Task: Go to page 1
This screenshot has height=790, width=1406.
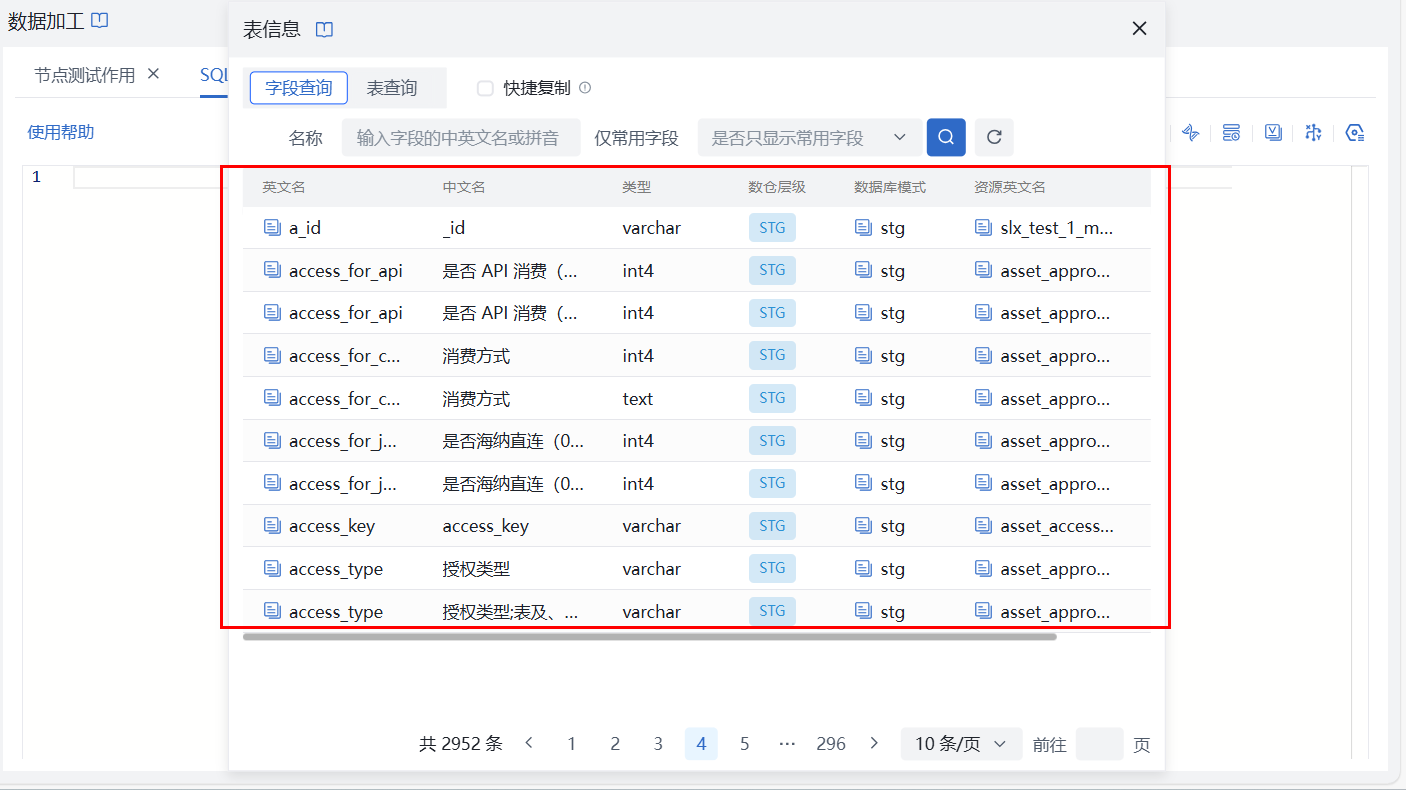Action: point(572,744)
